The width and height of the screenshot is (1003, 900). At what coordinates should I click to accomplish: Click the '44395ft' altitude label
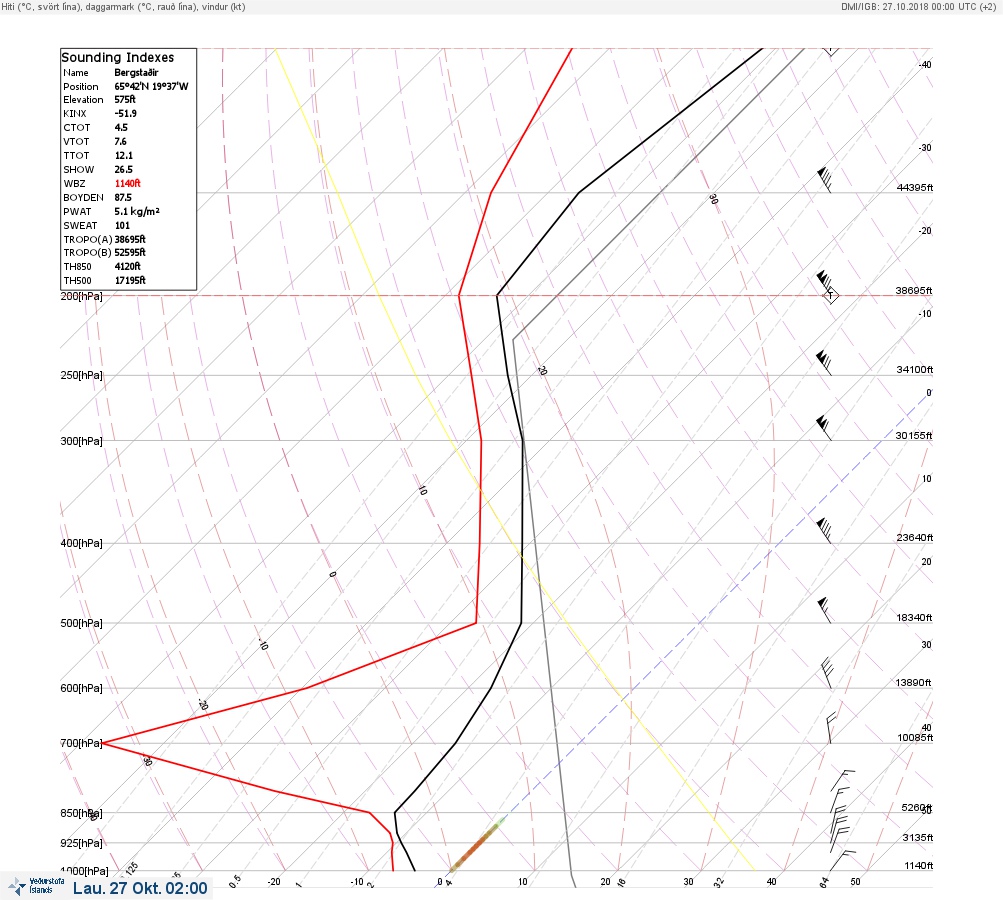tap(915, 187)
